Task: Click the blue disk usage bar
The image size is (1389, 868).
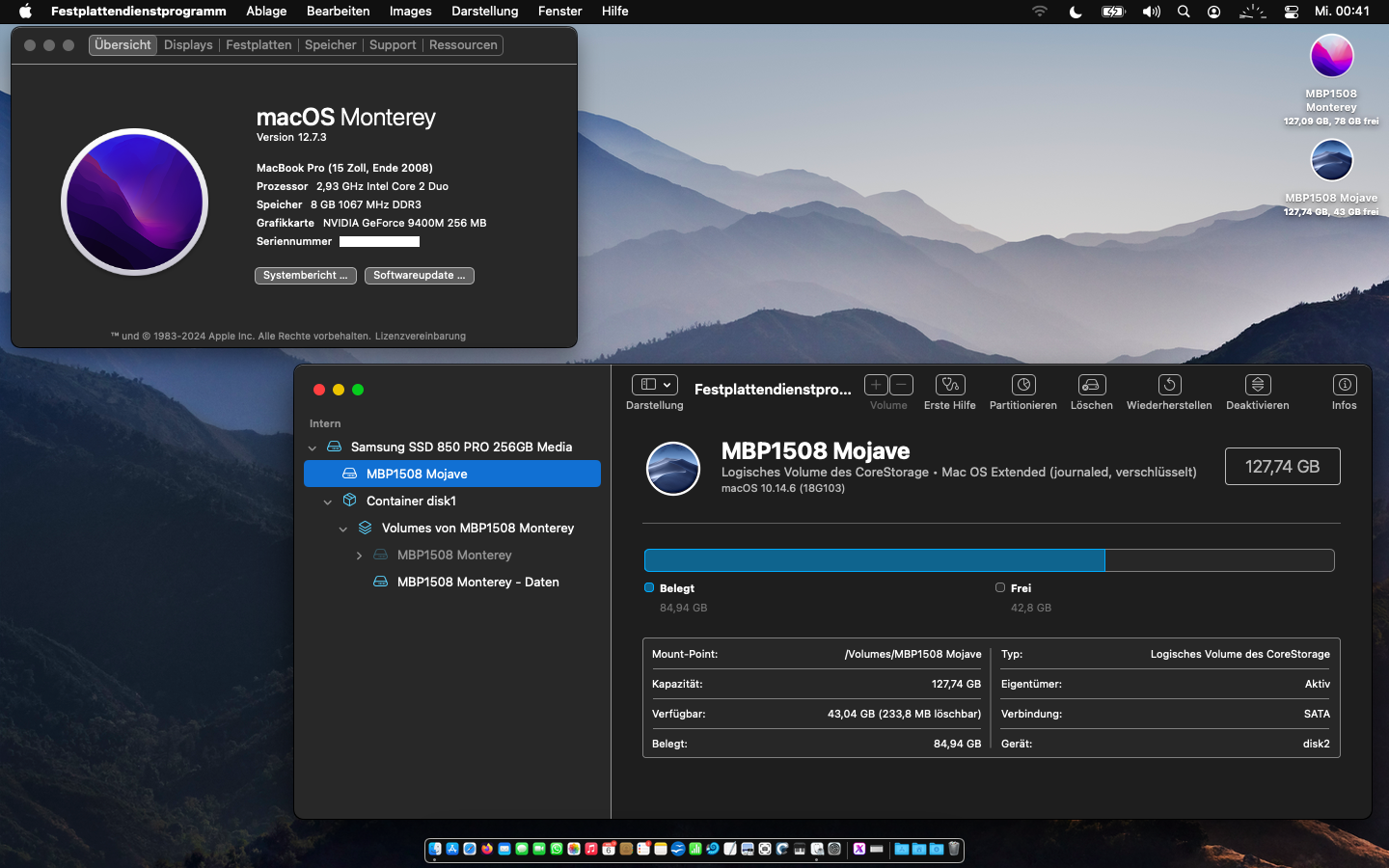Action: (873, 560)
